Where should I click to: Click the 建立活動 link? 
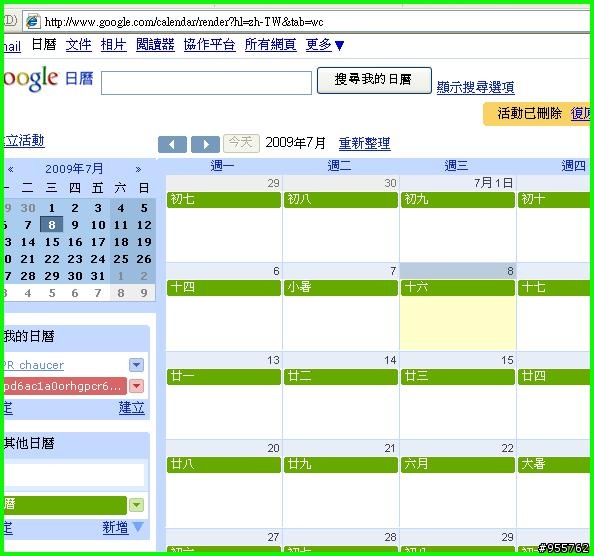point(24,141)
